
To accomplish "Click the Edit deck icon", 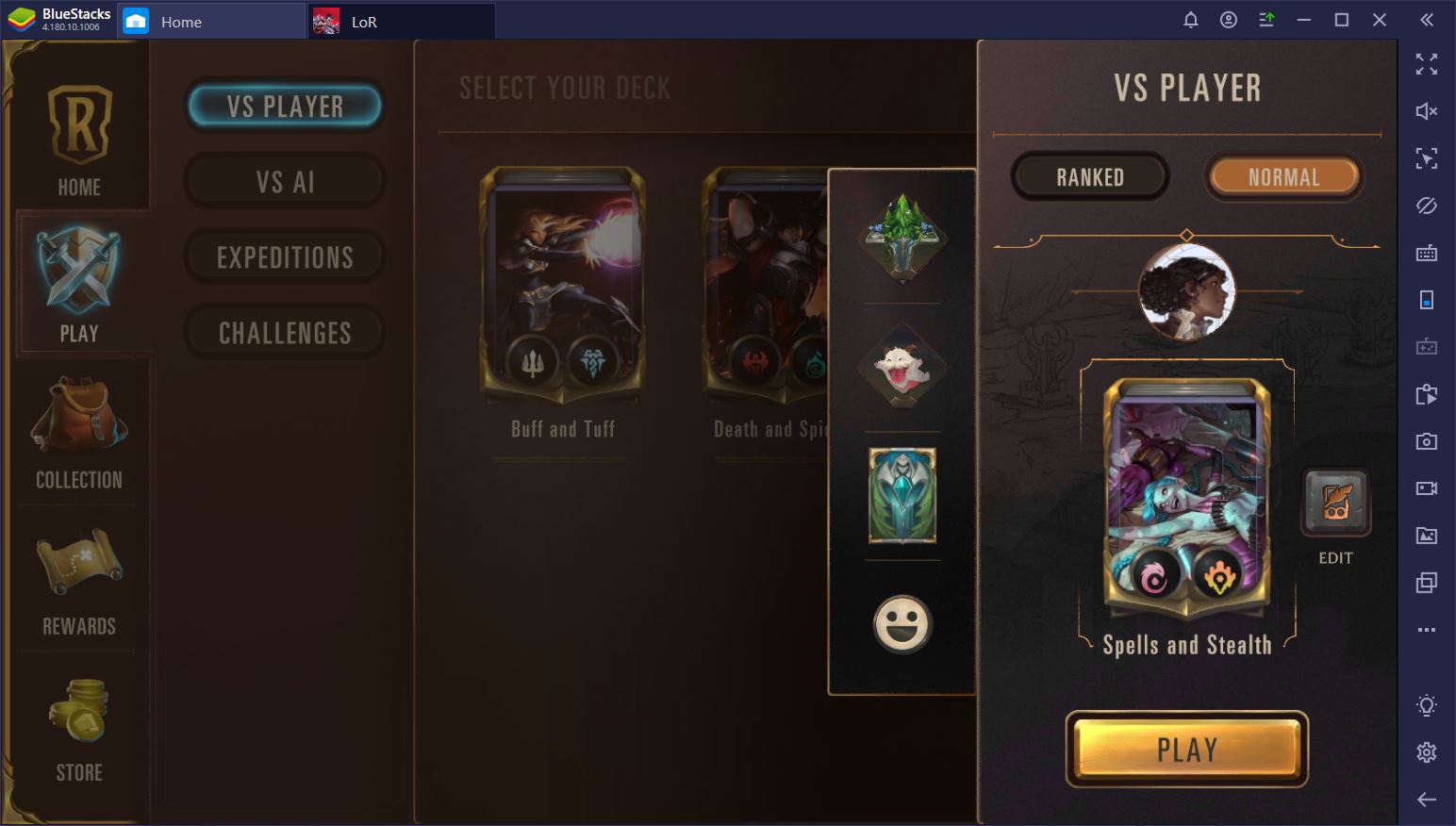I will pos(1335,502).
